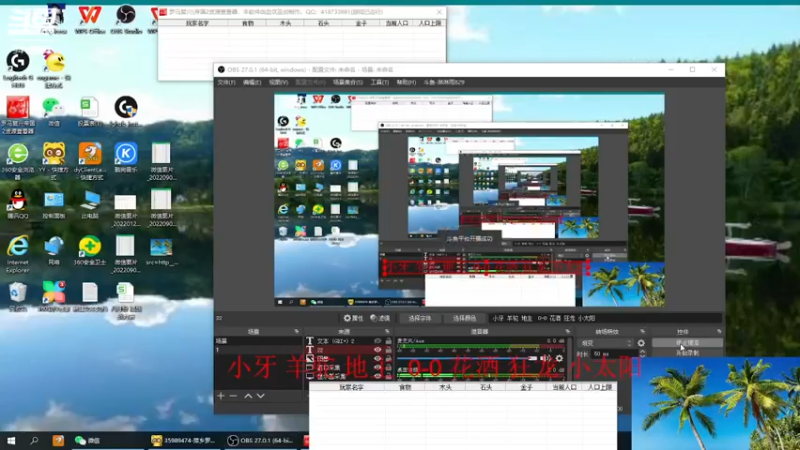Toggle visibility eye of 文本 (GDI+) 2
The width and height of the screenshot is (800, 450).
pyautogui.click(x=378, y=341)
